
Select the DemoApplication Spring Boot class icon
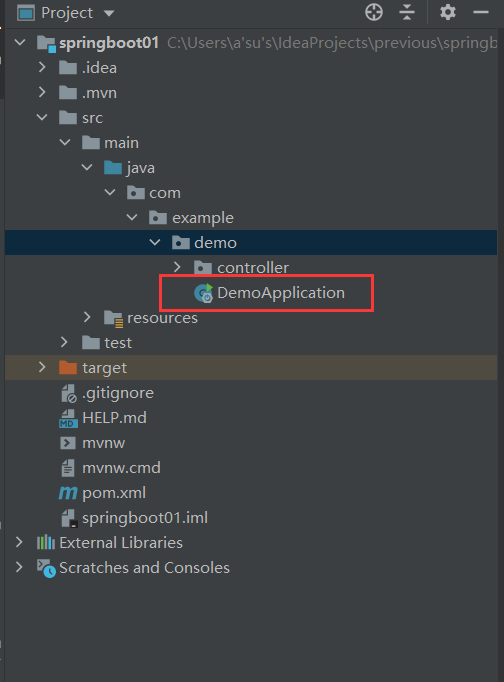tap(203, 293)
